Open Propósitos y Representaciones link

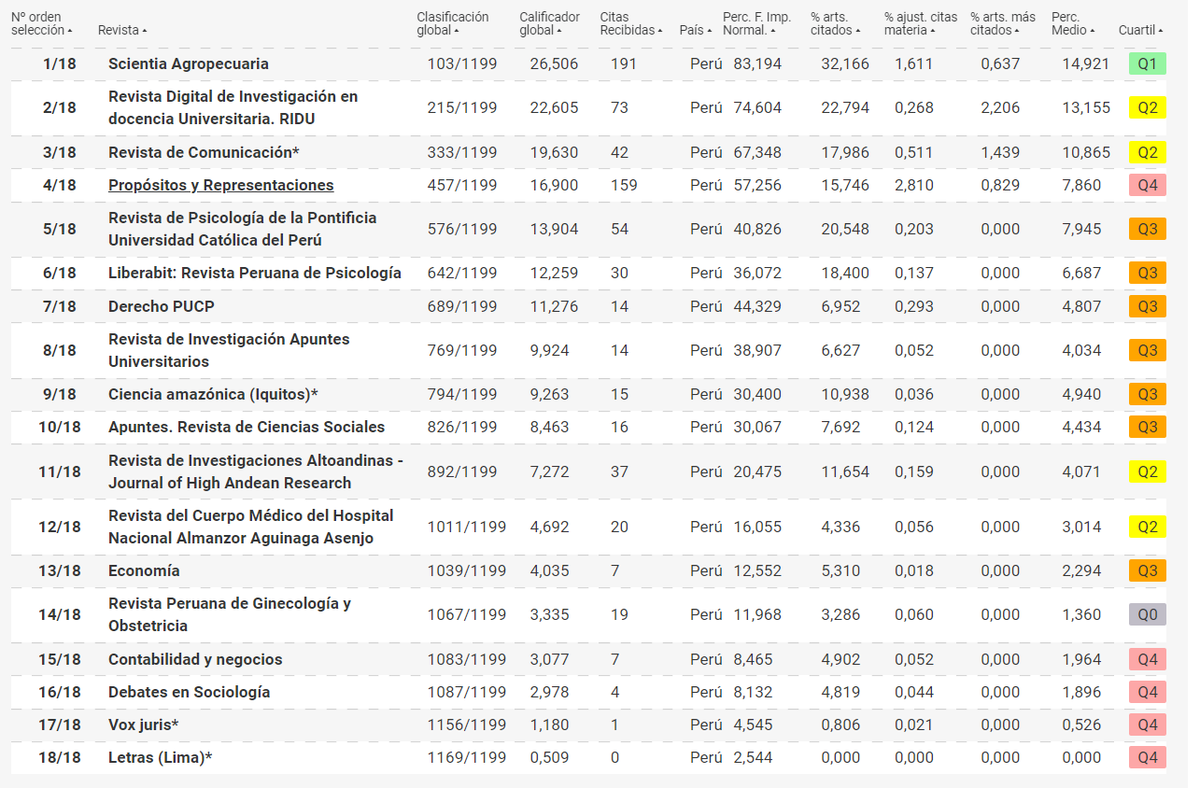(x=221, y=185)
